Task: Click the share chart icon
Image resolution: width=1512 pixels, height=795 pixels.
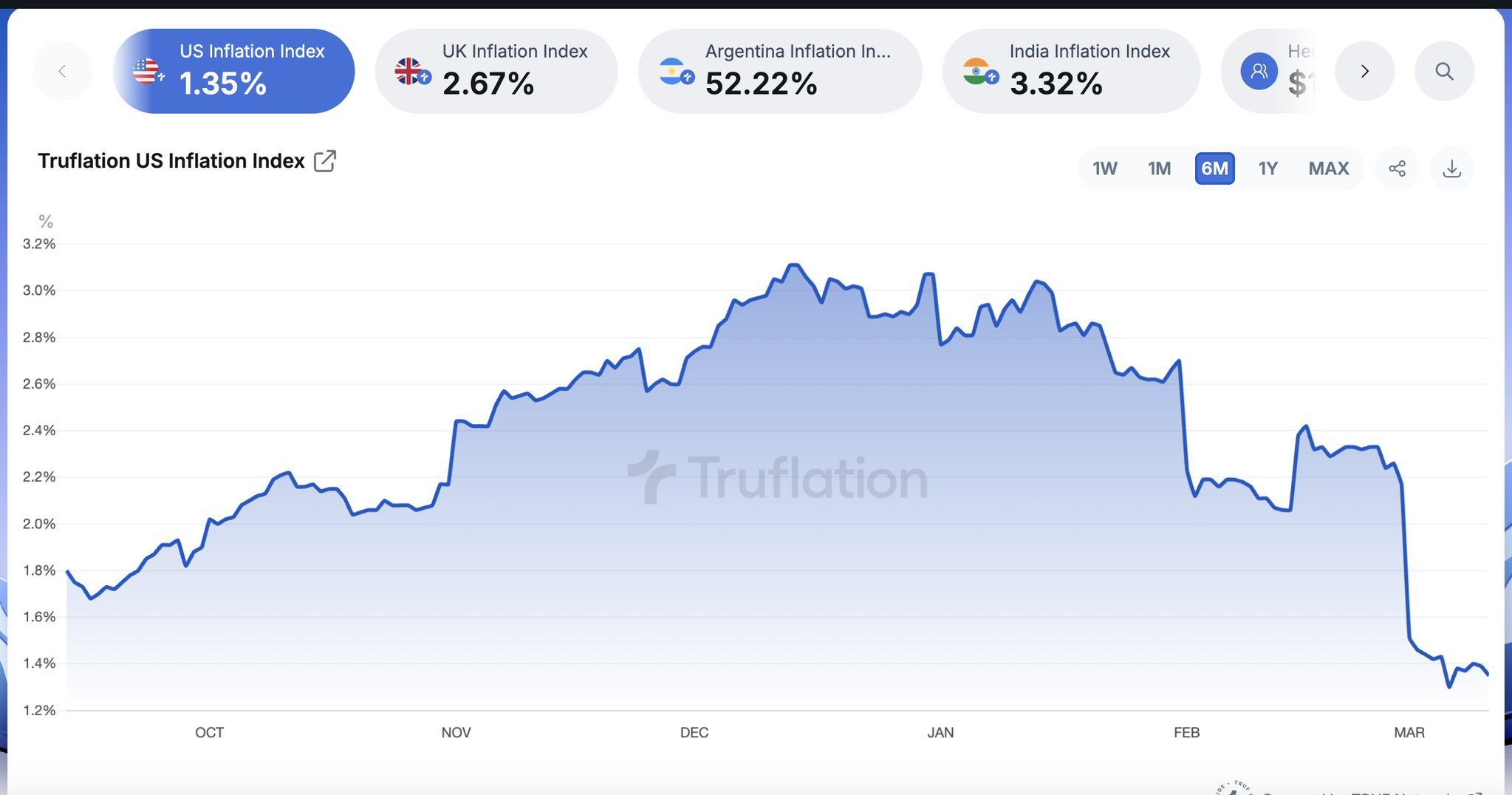Action: click(1397, 168)
